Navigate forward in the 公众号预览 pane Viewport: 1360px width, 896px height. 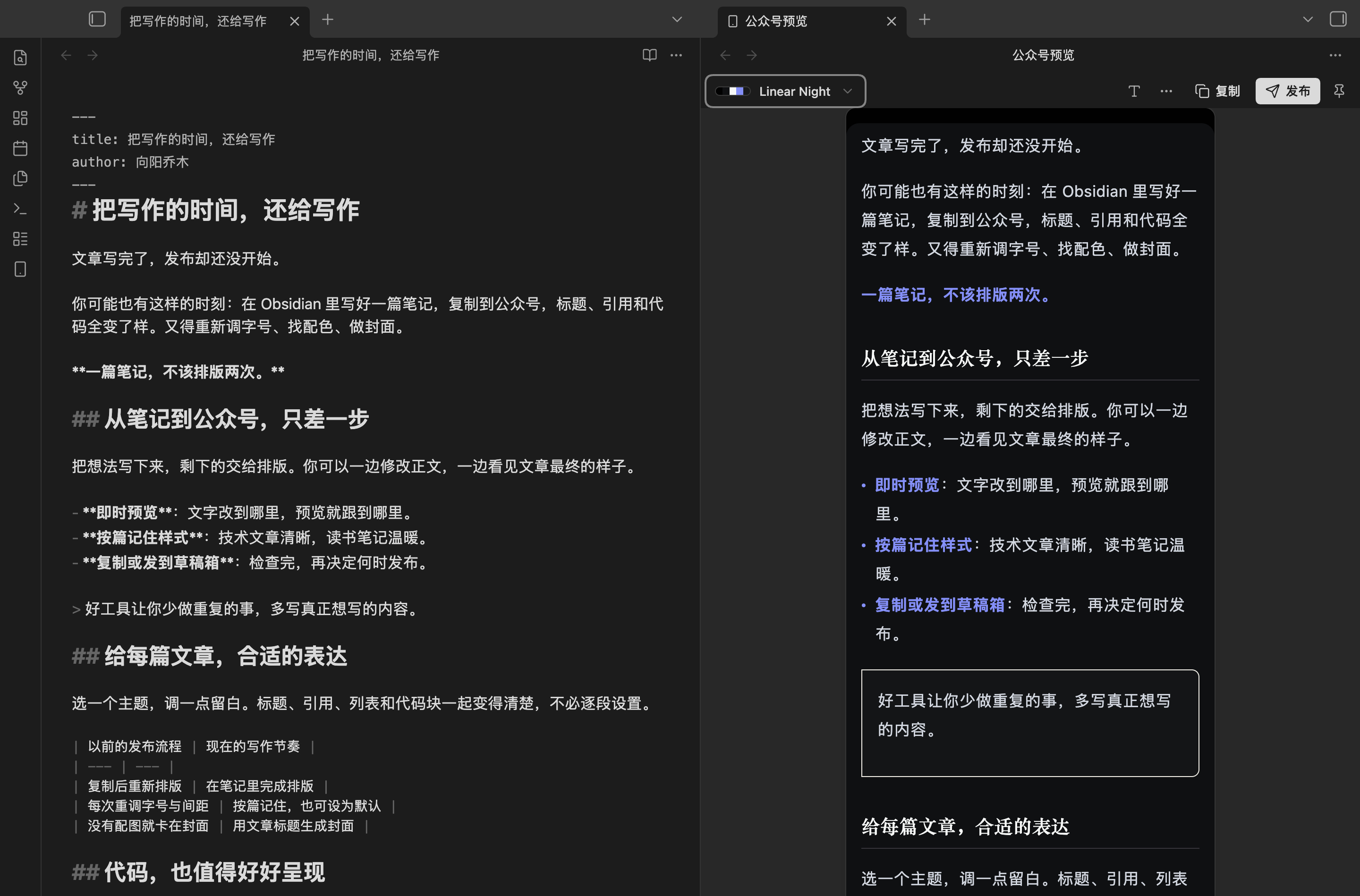pos(752,55)
